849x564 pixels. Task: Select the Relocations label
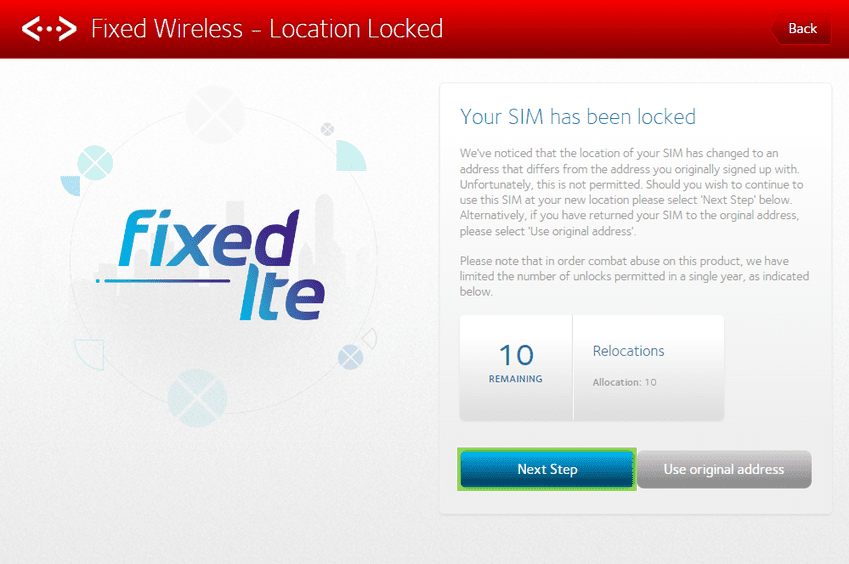628,351
